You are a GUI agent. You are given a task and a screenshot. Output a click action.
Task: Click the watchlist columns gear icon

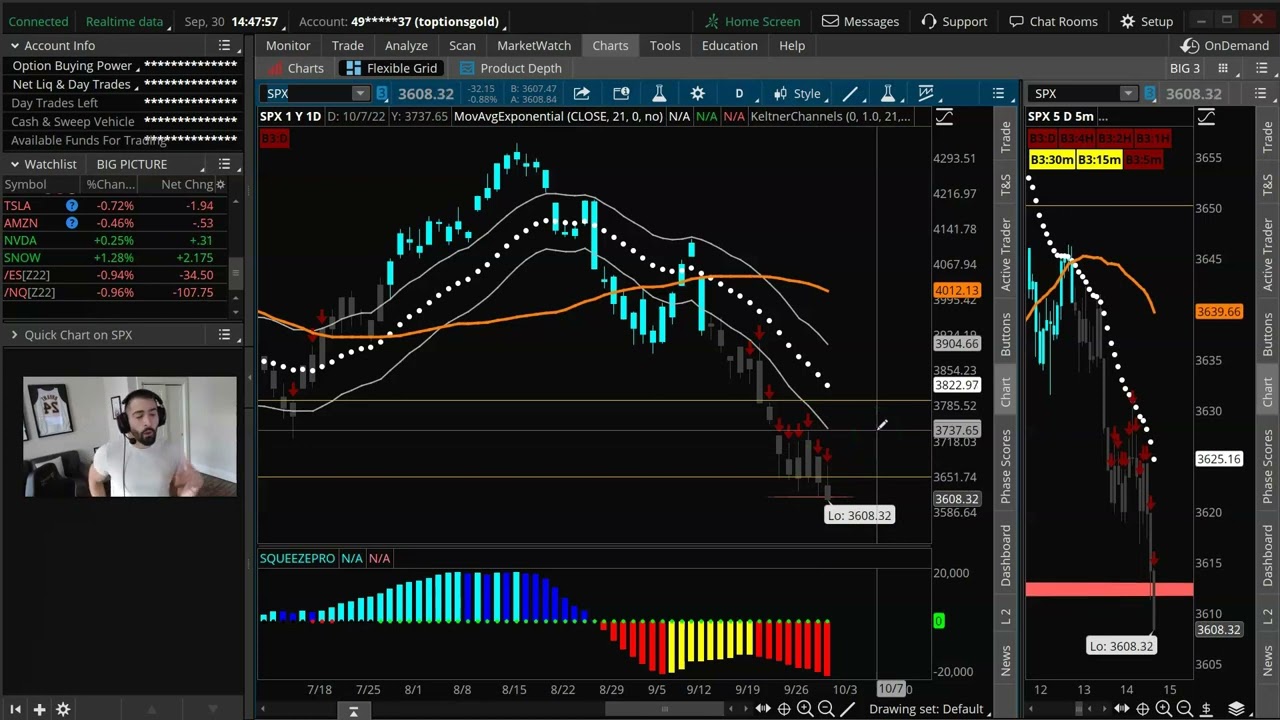(220, 185)
